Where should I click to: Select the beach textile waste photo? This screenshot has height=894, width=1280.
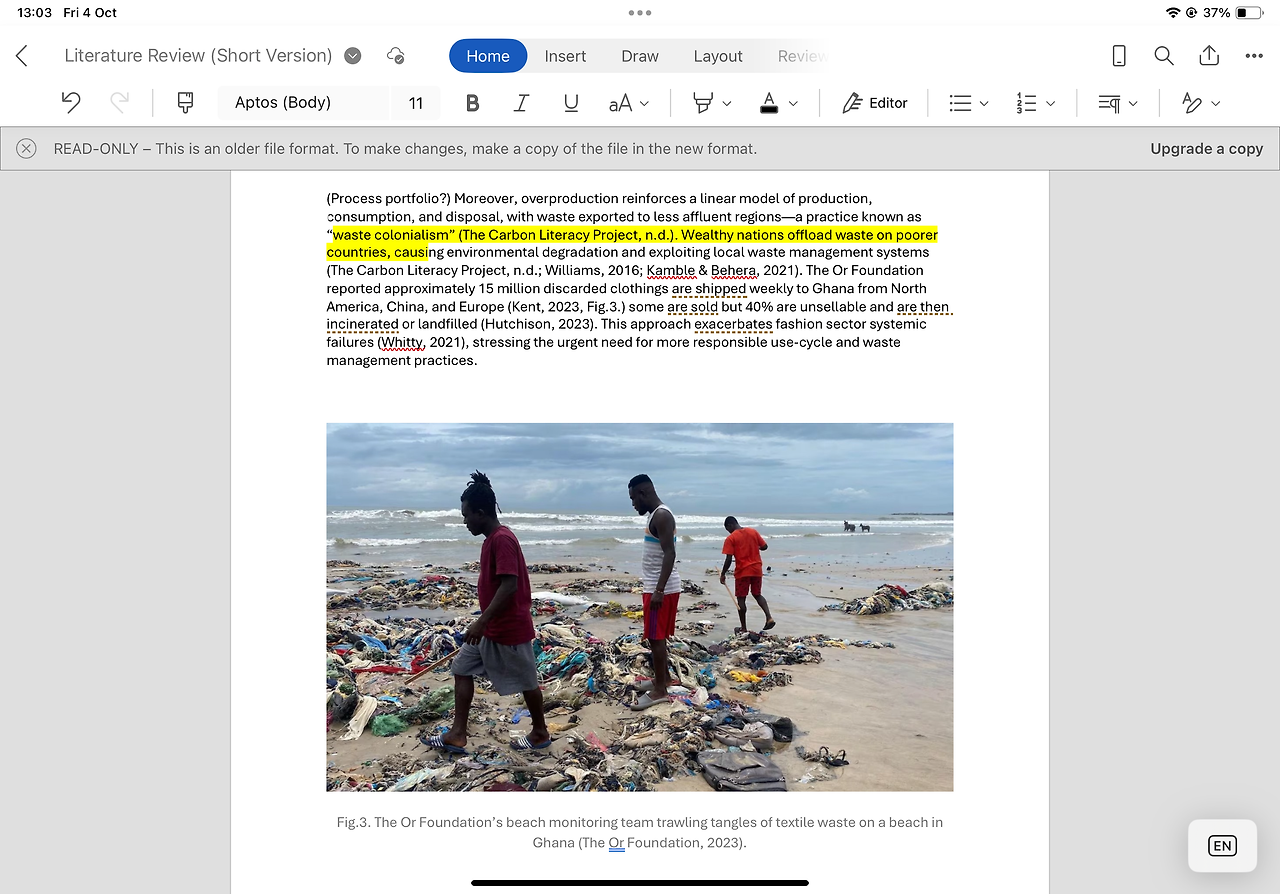point(639,607)
